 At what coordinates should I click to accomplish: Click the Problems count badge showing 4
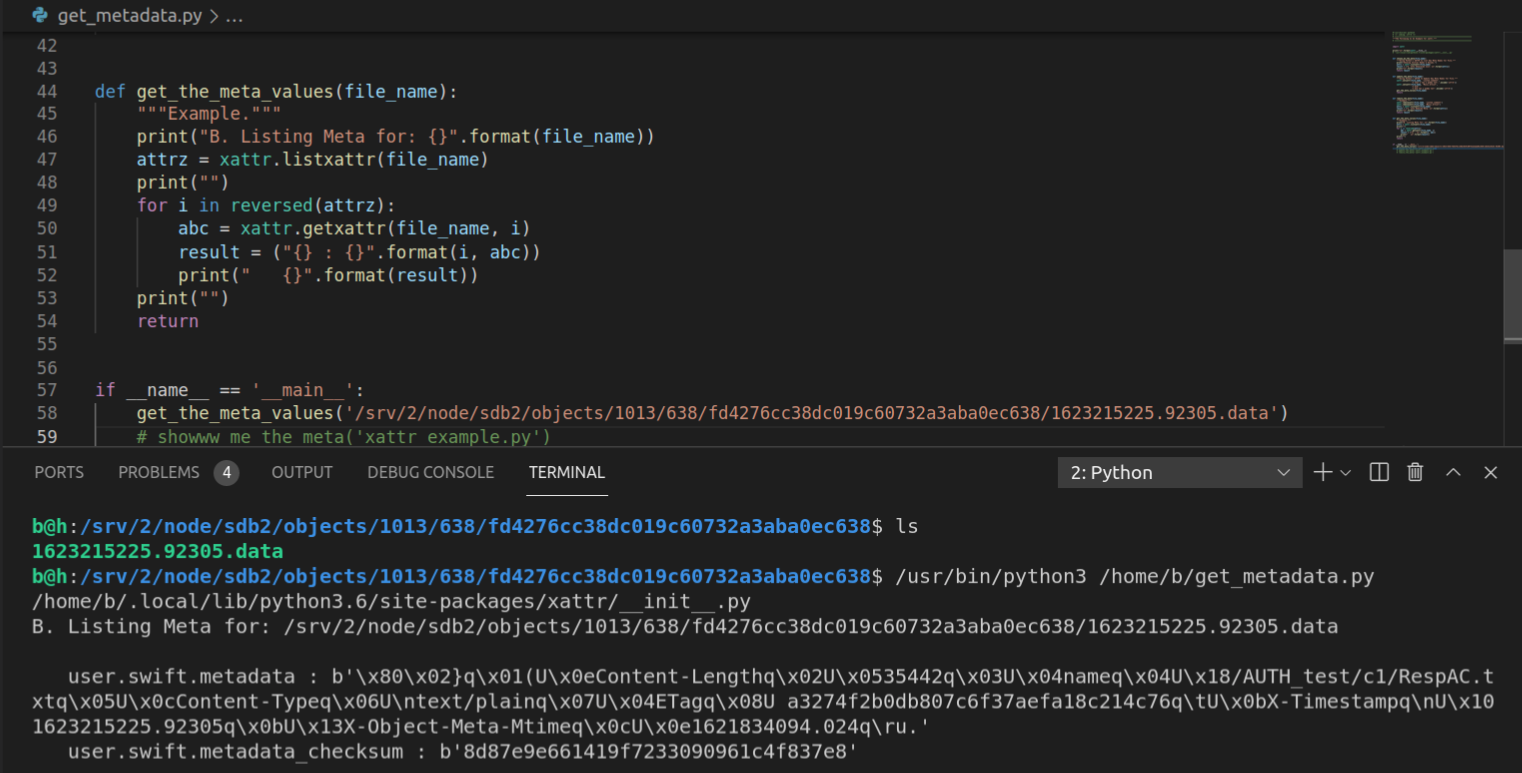(226, 473)
